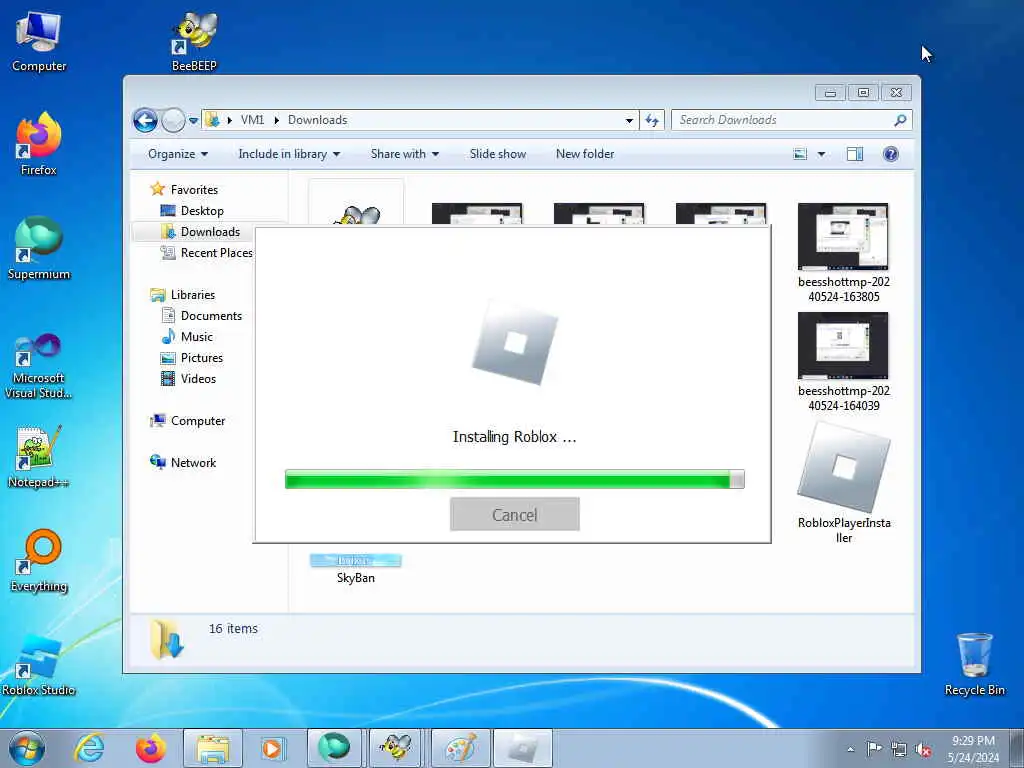Click the Action Center flag tray icon
Image resolution: width=1024 pixels, height=768 pixels.
(x=874, y=749)
